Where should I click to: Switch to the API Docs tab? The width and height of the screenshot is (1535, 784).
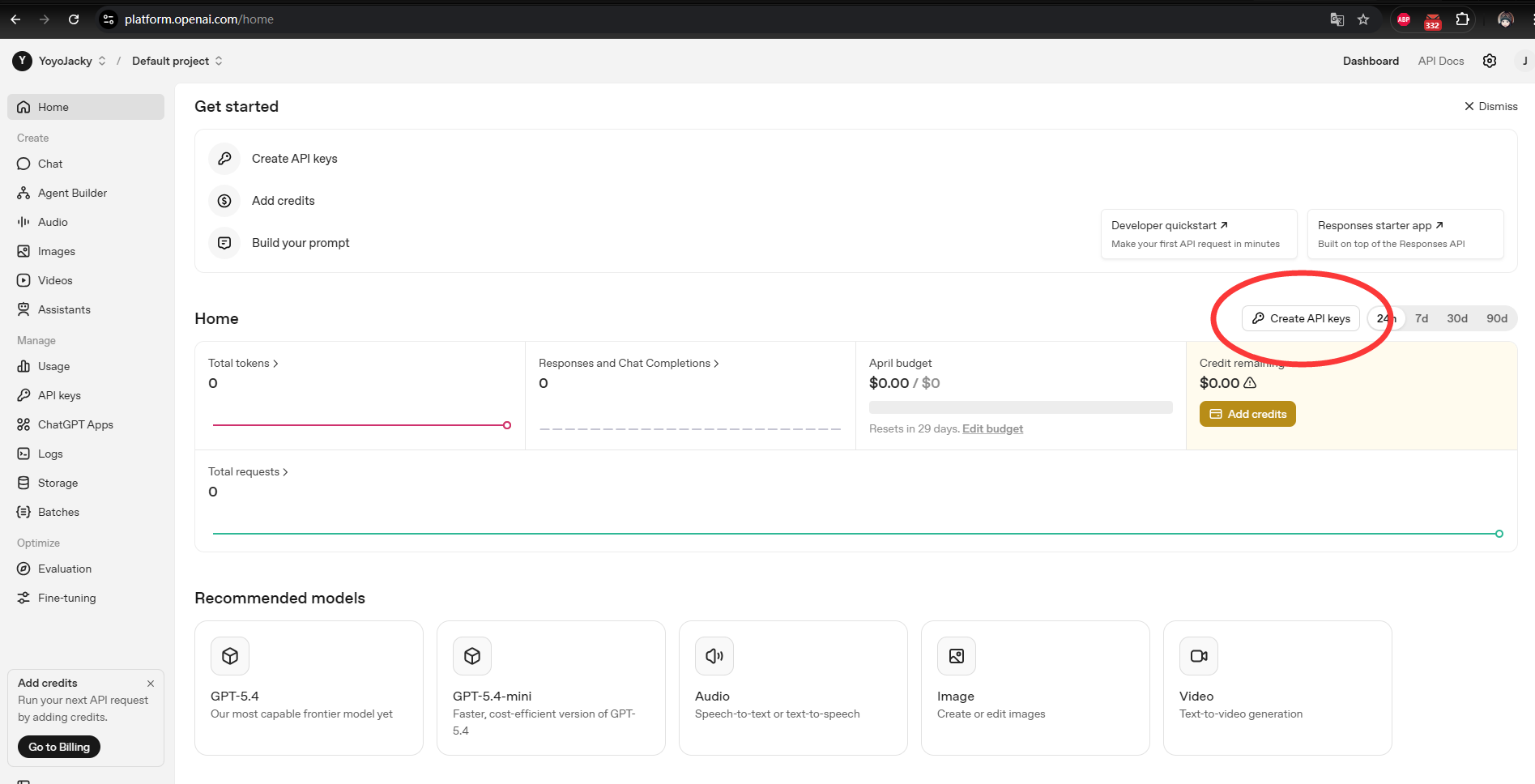click(x=1441, y=61)
